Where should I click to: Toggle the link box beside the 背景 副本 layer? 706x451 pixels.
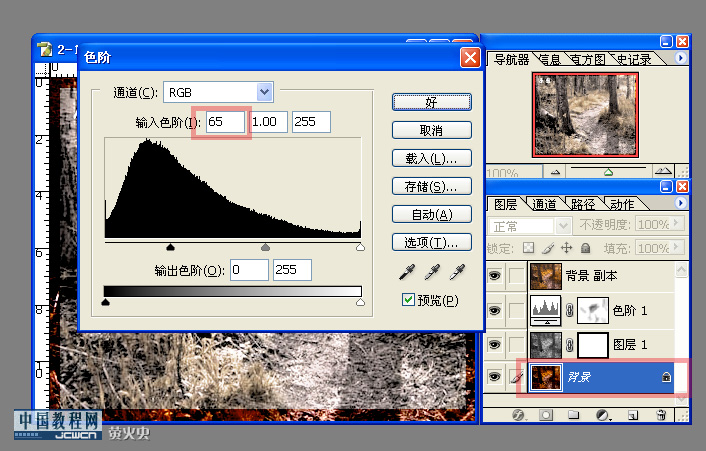(516, 275)
